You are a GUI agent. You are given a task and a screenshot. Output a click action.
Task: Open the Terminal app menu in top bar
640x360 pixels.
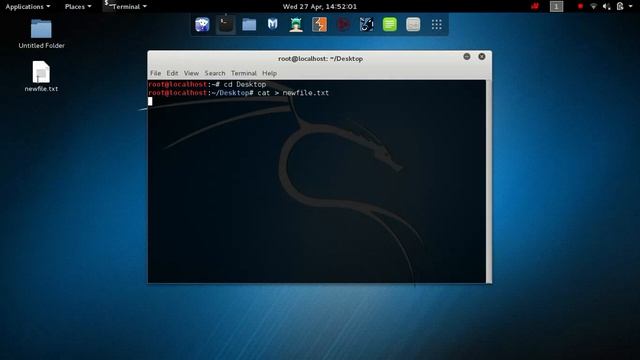[x=125, y=7]
